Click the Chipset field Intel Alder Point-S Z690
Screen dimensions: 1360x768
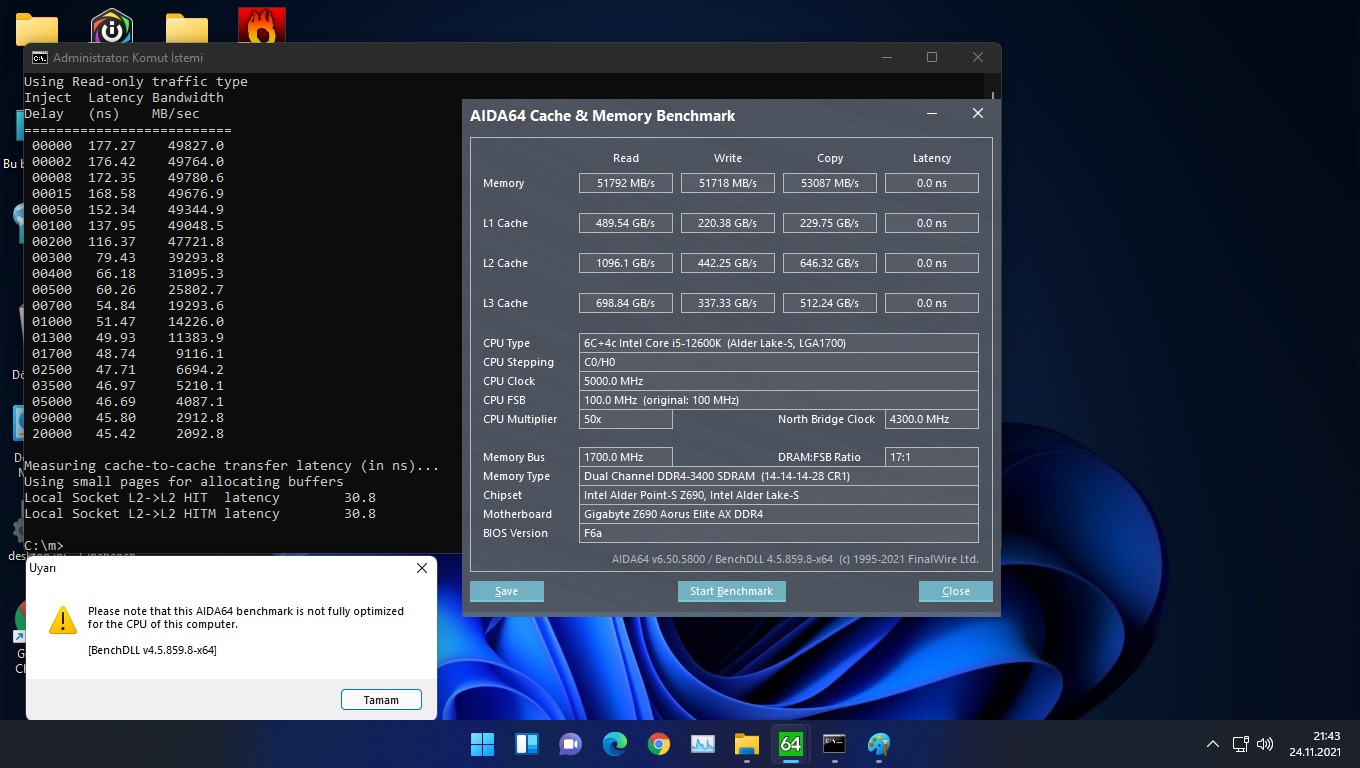(779, 495)
